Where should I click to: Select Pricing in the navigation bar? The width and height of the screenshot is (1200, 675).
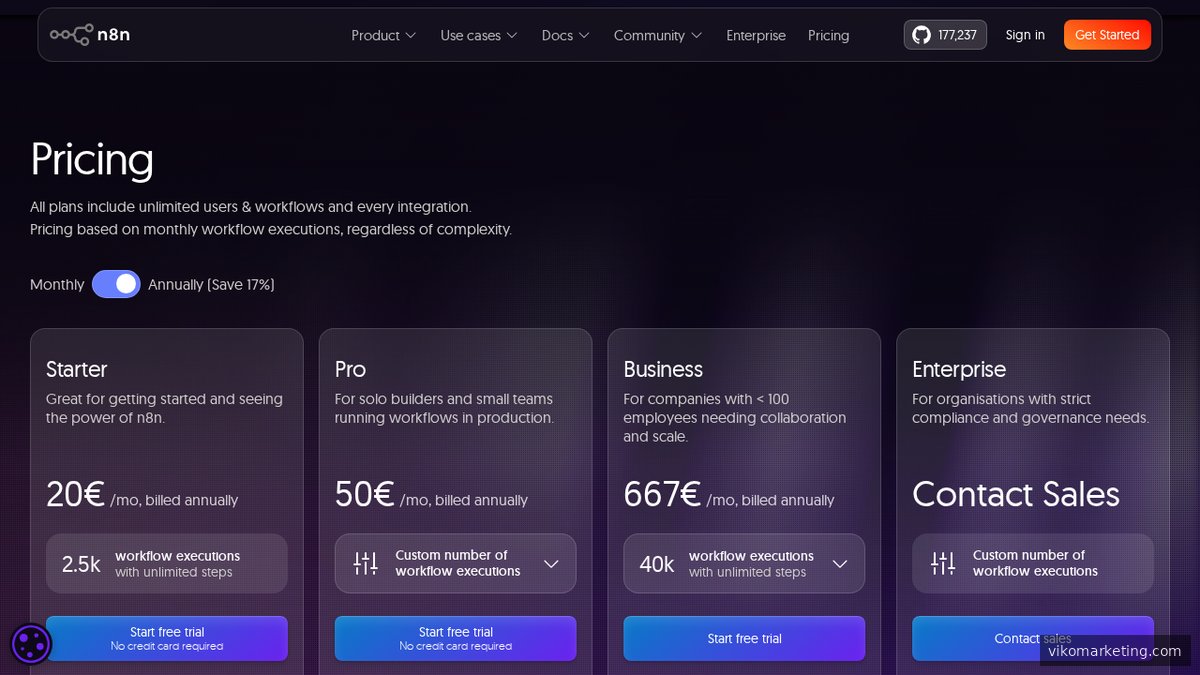tap(828, 35)
